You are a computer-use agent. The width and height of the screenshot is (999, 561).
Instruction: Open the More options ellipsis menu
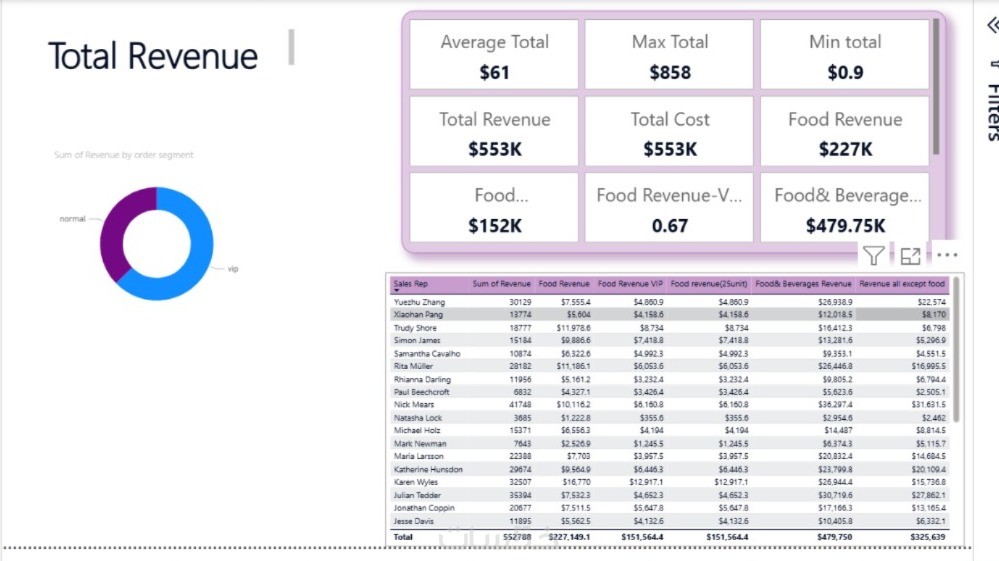(x=947, y=256)
